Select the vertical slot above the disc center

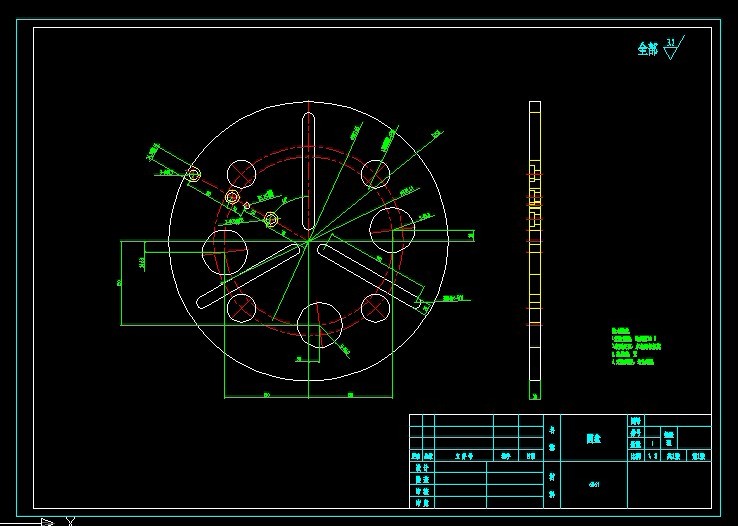308,171
